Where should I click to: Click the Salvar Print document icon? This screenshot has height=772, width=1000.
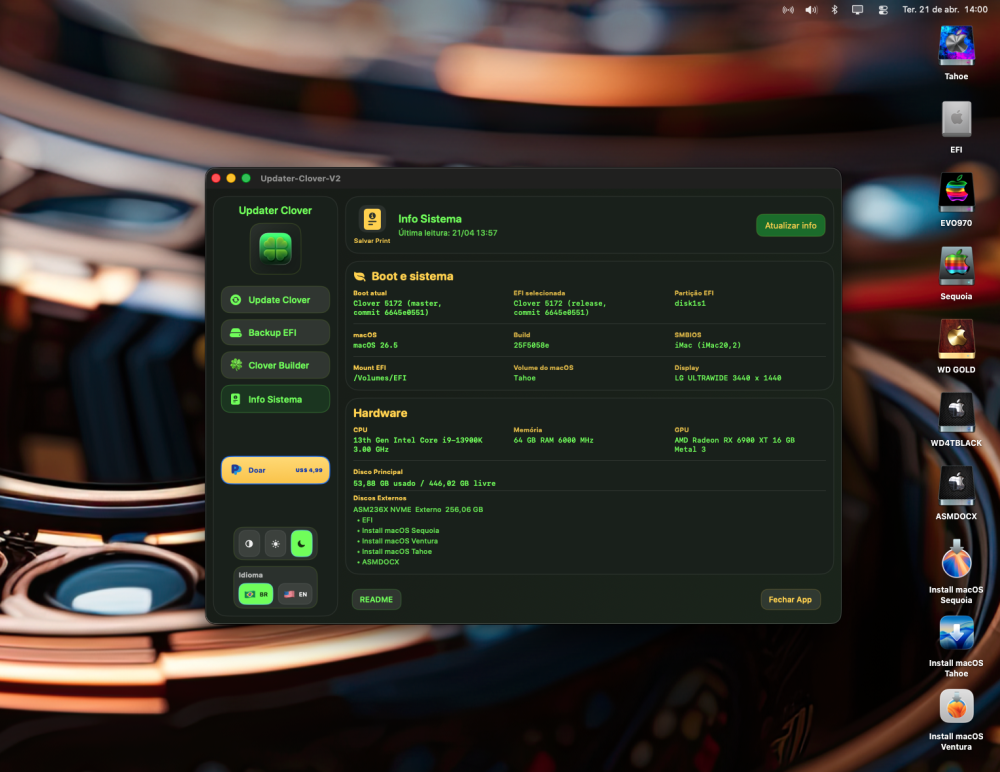372,219
